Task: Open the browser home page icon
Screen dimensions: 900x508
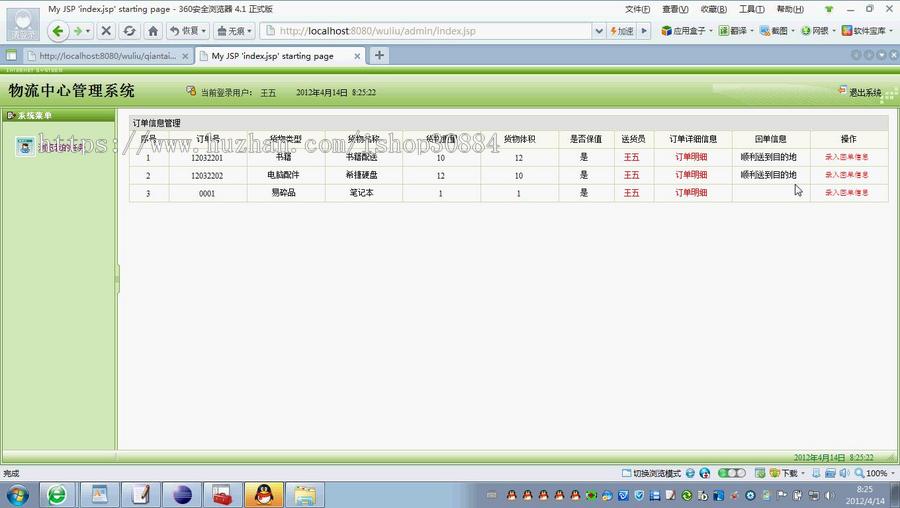Action: click(153, 31)
